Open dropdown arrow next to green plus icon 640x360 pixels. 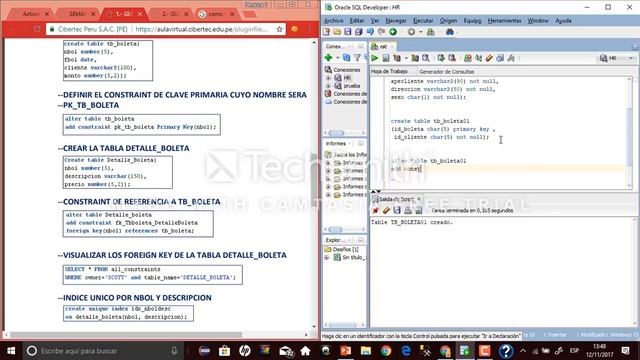coord(337,58)
